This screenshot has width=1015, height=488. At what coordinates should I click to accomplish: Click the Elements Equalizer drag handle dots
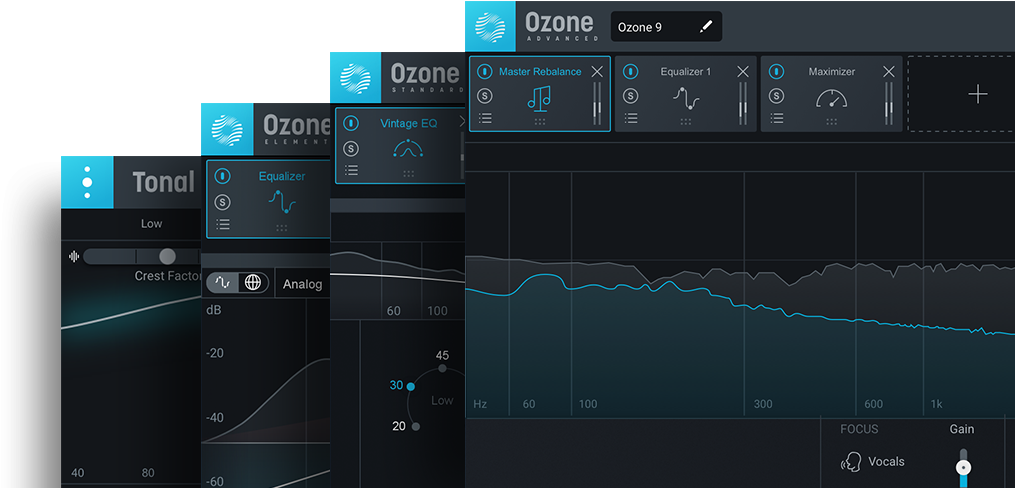(282, 228)
